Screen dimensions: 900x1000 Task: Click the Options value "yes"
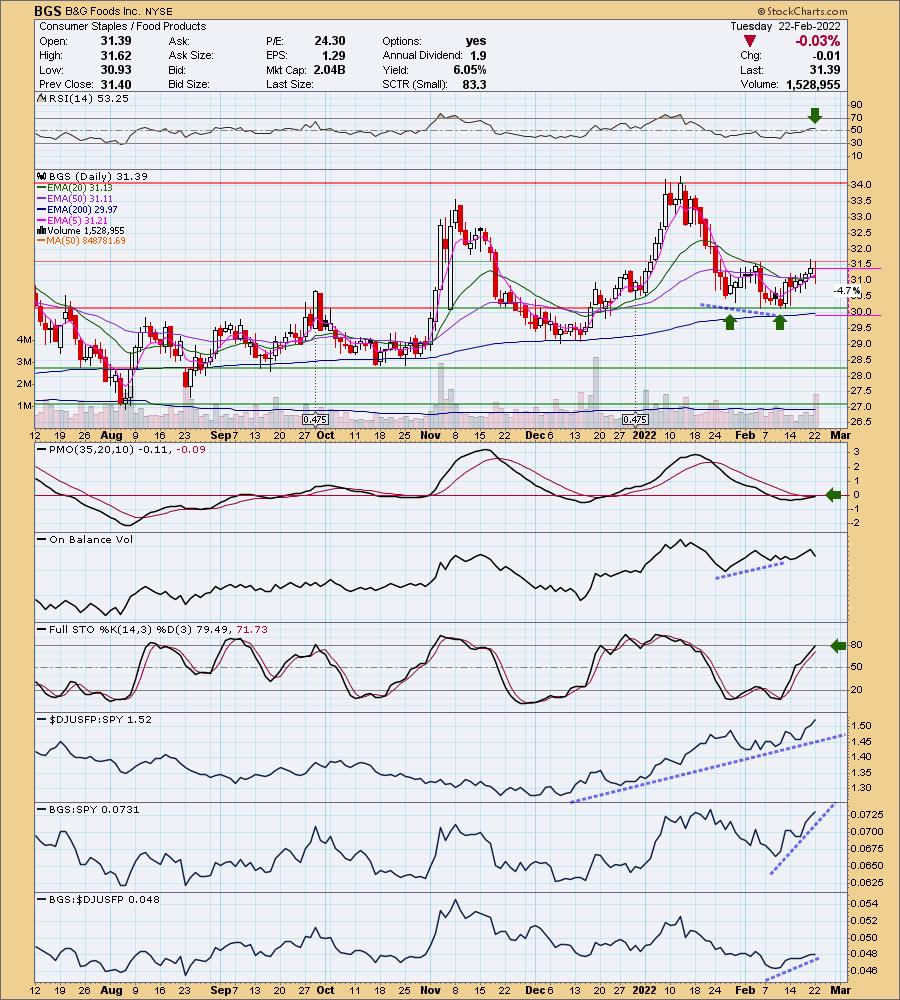pyautogui.click(x=476, y=41)
